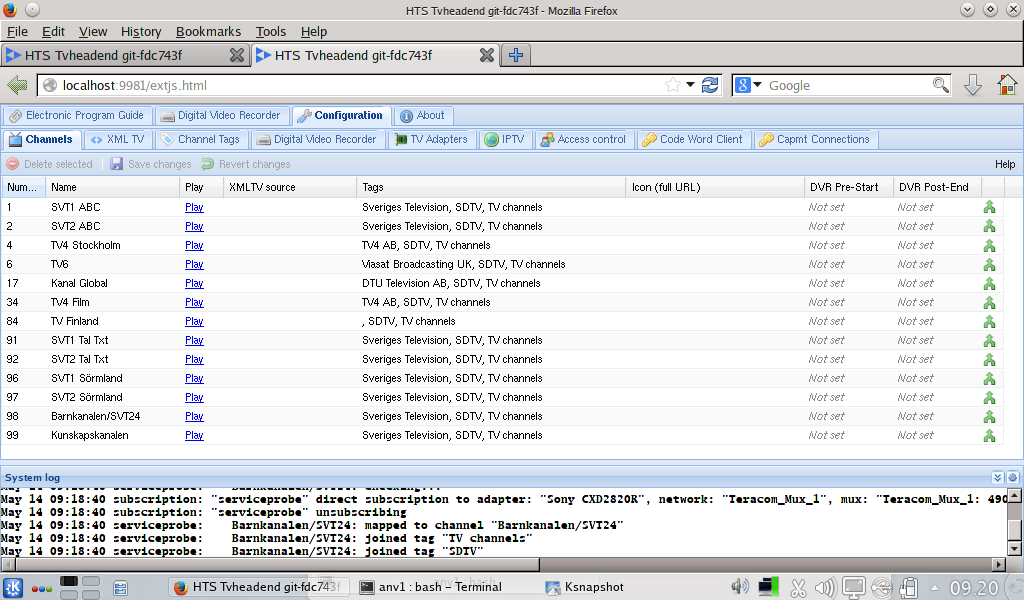This screenshot has width=1024, height=600.
Task: Click the green tree icon in SVT1 ABC row
Action: click(989, 207)
